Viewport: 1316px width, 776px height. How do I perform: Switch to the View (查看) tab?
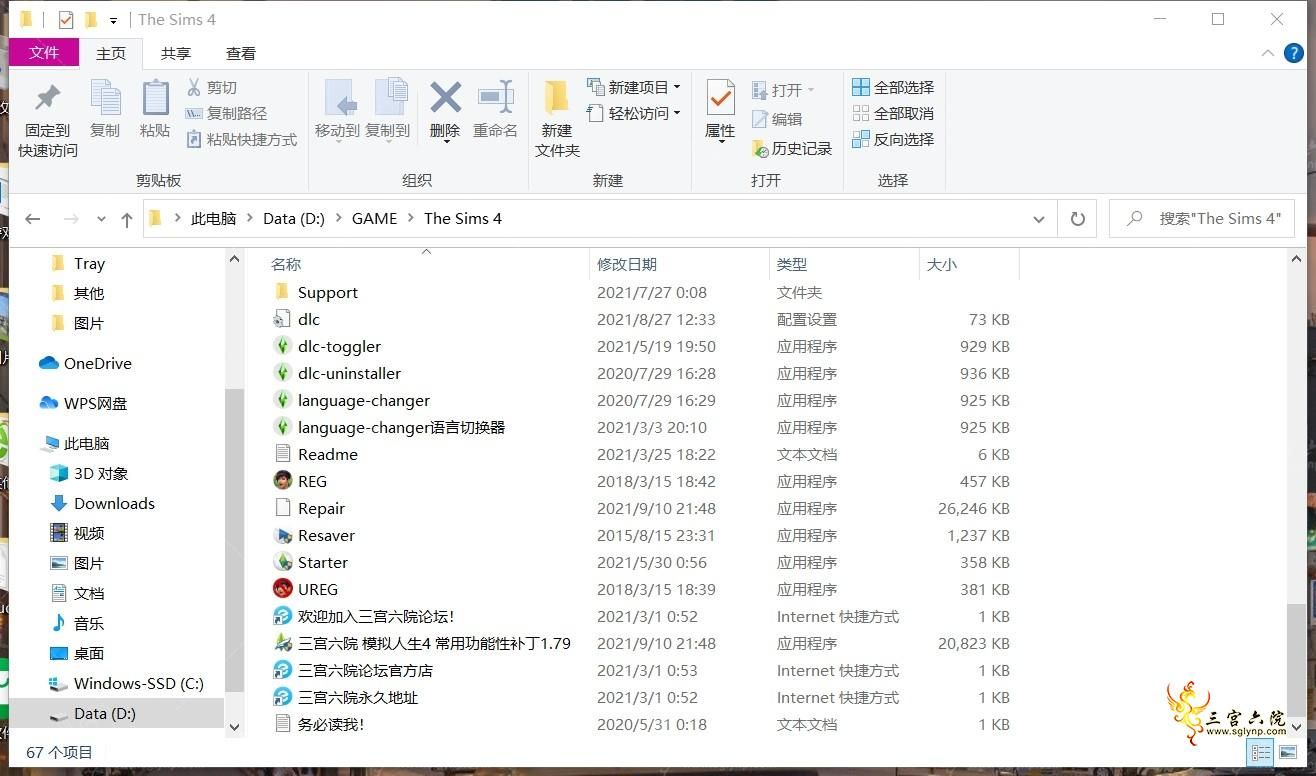(241, 54)
